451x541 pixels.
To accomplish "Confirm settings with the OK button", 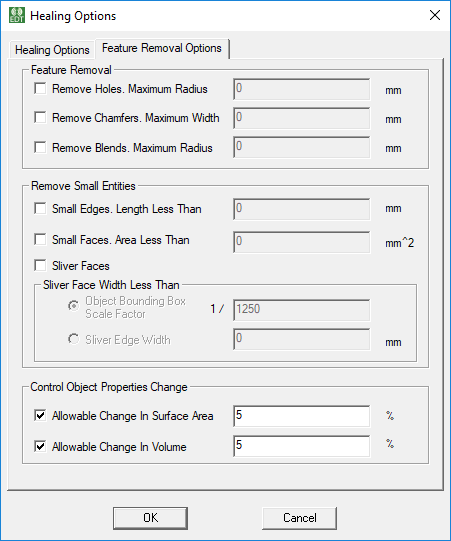I will pyautogui.click(x=150, y=518).
